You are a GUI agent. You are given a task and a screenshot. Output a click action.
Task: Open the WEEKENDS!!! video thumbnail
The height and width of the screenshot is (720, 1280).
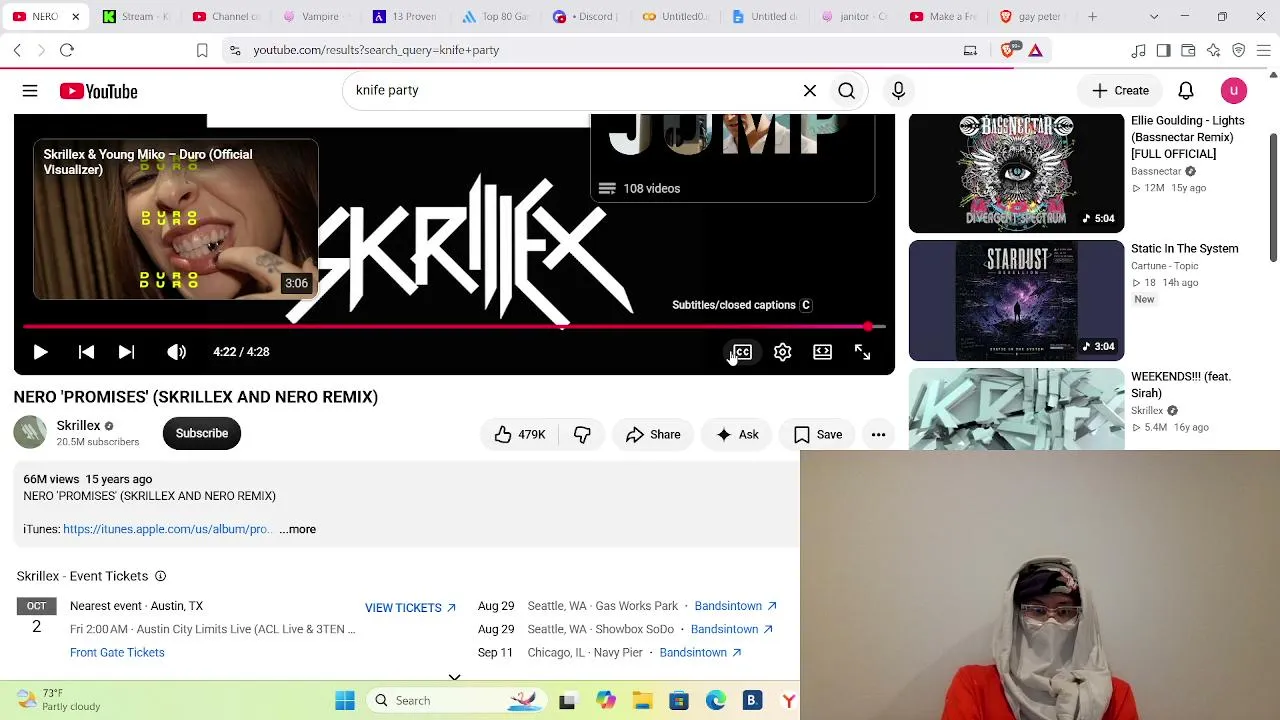point(1016,409)
